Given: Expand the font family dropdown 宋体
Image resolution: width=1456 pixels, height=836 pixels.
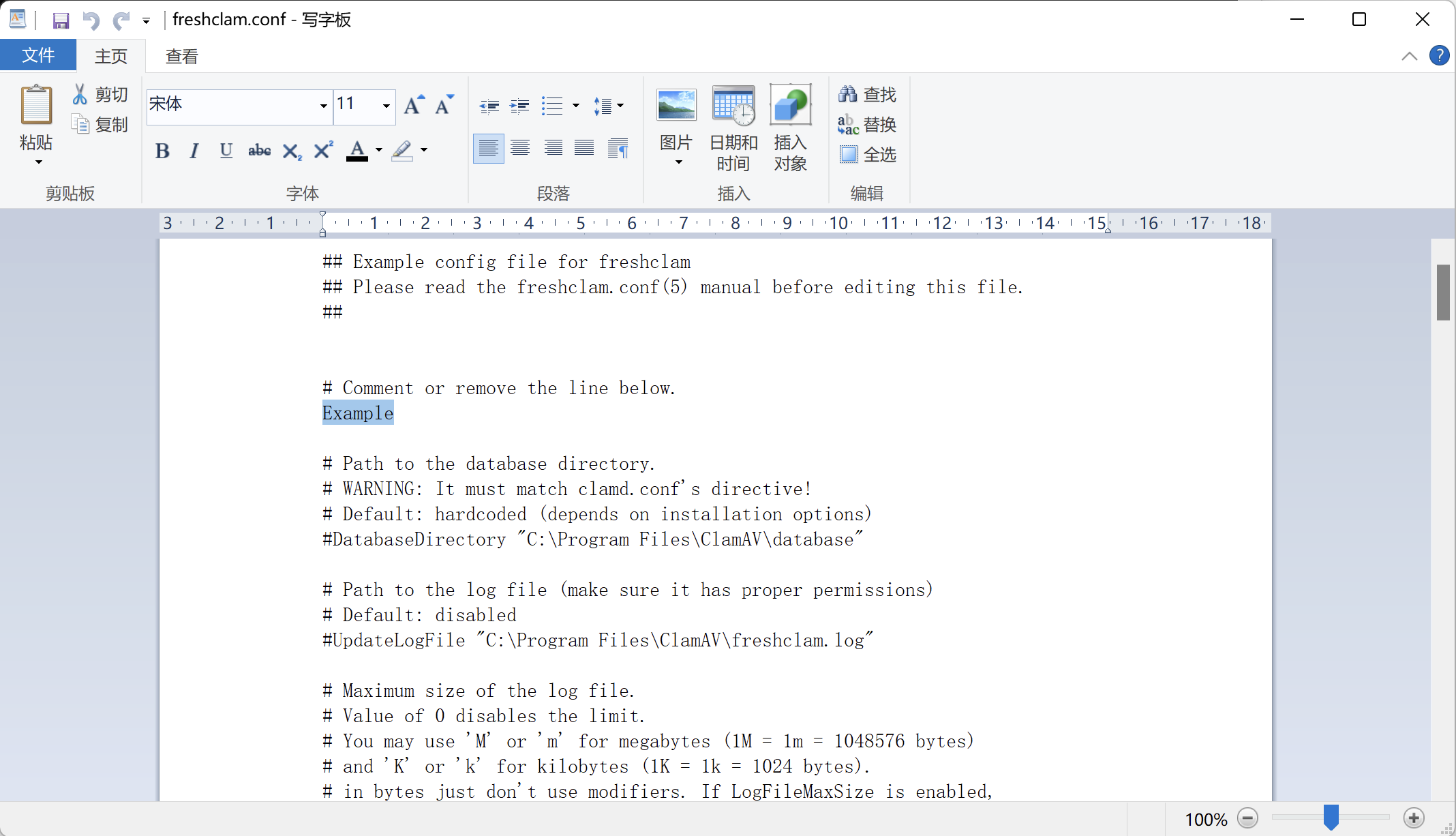Looking at the screenshot, I should click(323, 106).
